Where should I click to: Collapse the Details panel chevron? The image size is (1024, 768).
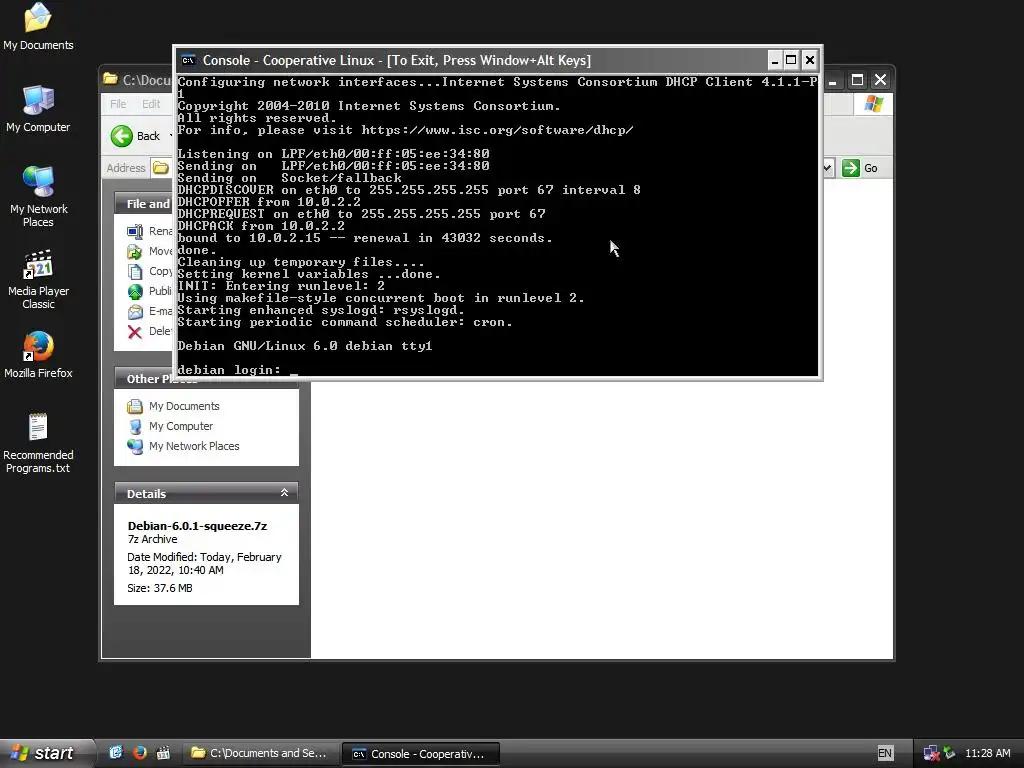point(284,493)
